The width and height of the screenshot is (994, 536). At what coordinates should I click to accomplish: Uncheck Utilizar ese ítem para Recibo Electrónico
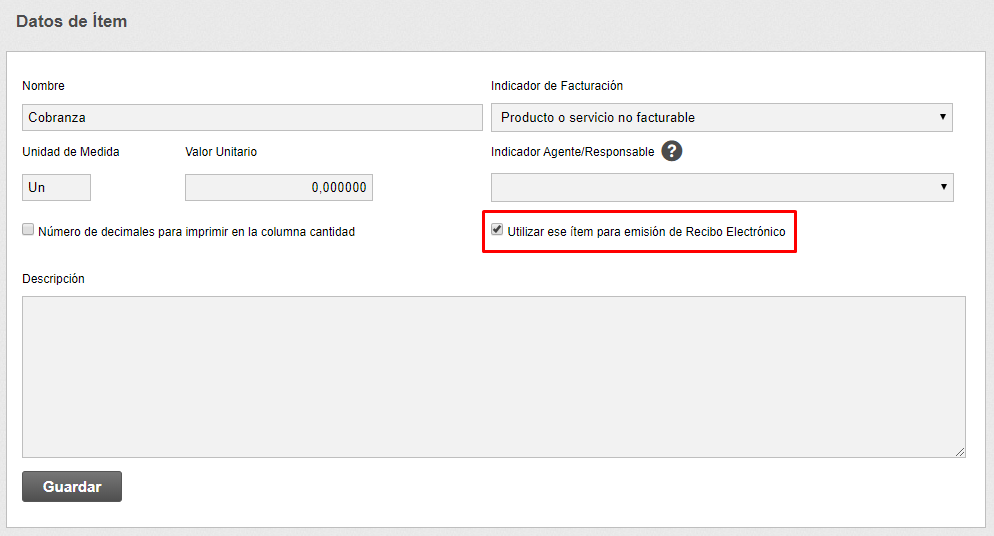497,230
